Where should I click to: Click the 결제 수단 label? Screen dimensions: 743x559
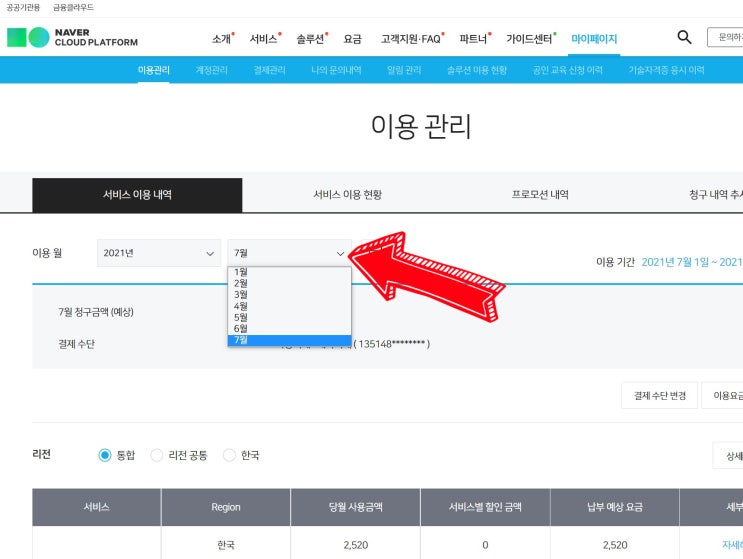(x=76, y=344)
